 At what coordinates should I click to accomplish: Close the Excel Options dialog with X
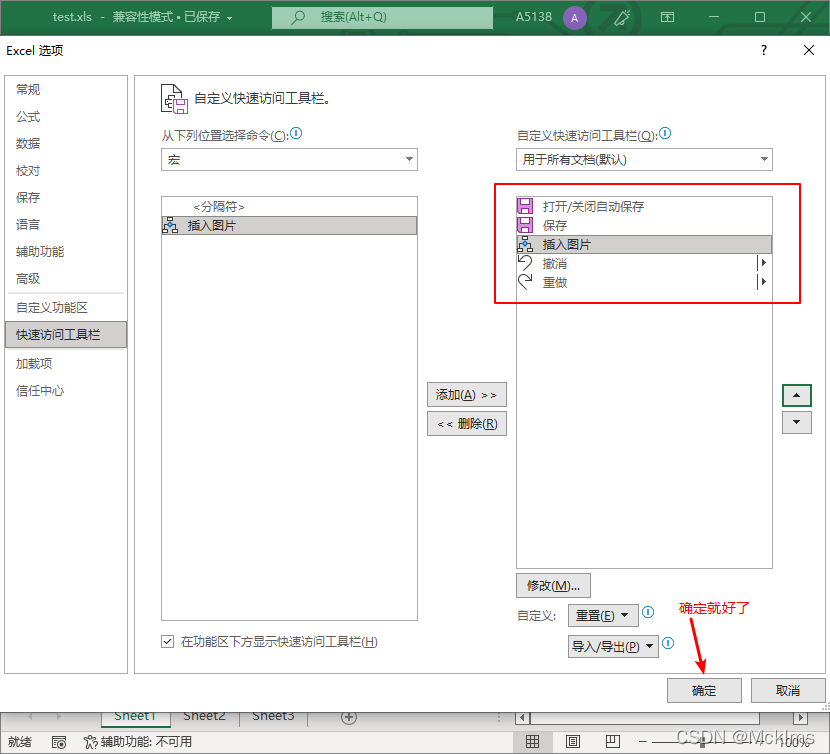[808, 50]
